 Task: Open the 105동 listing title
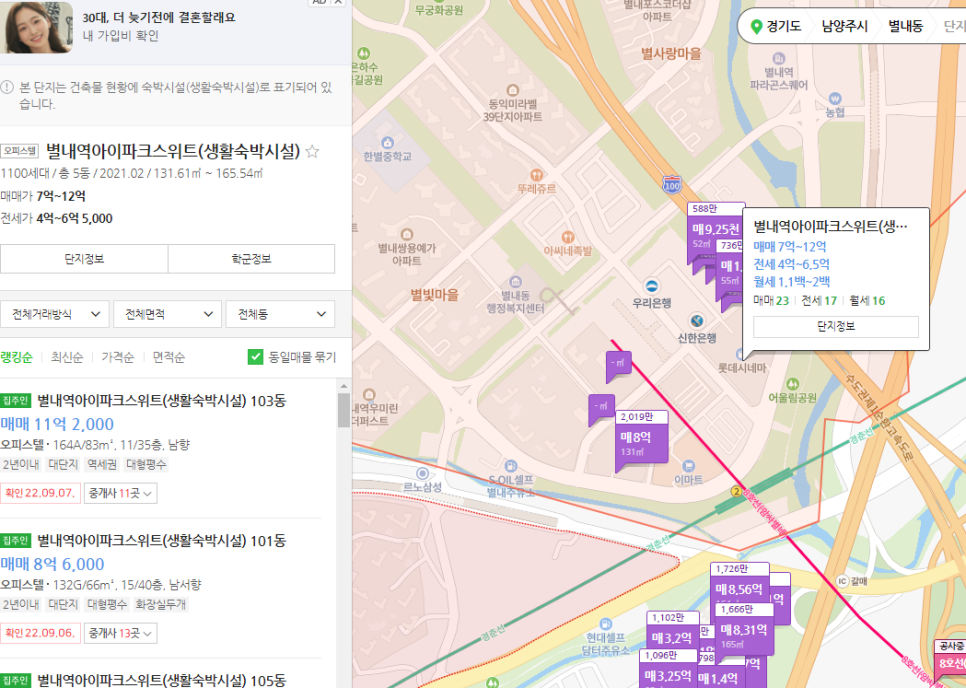(x=161, y=679)
